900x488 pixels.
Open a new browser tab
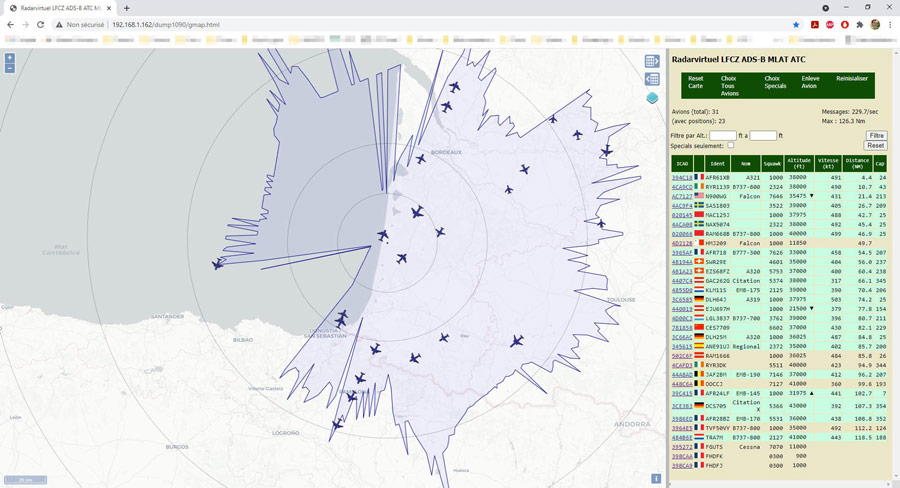click(x=126, y=8)
